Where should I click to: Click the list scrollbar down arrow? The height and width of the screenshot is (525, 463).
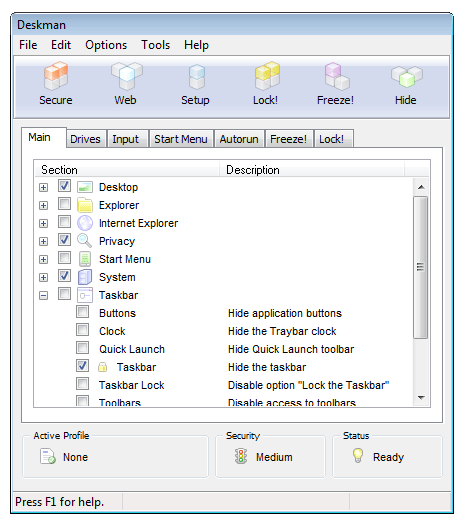coord(421,398)
